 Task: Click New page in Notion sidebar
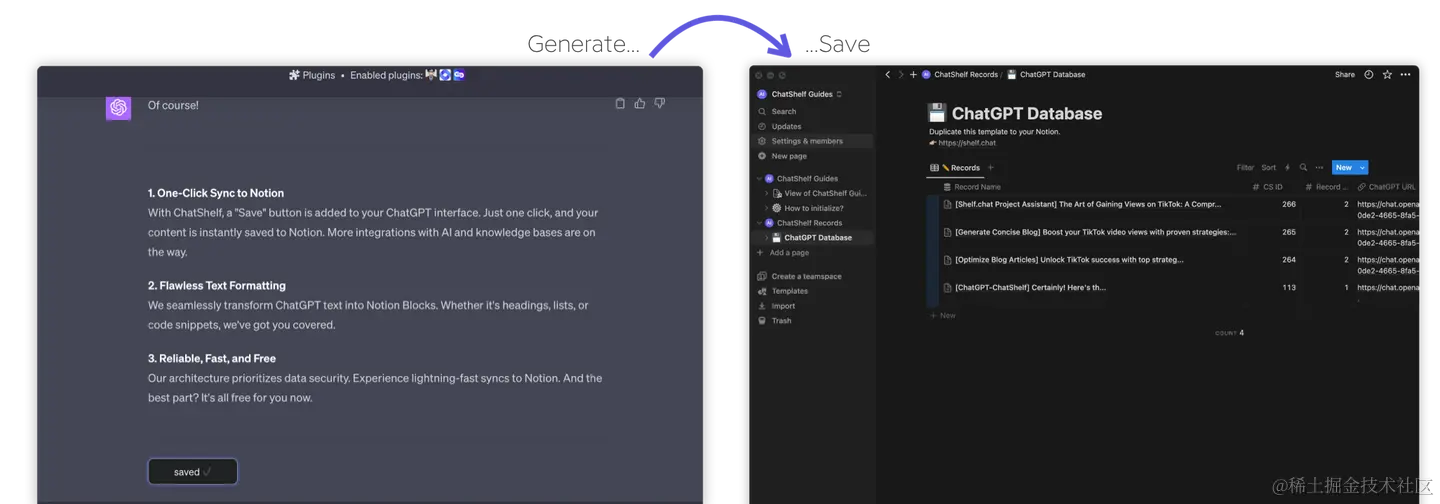point(782,156)
